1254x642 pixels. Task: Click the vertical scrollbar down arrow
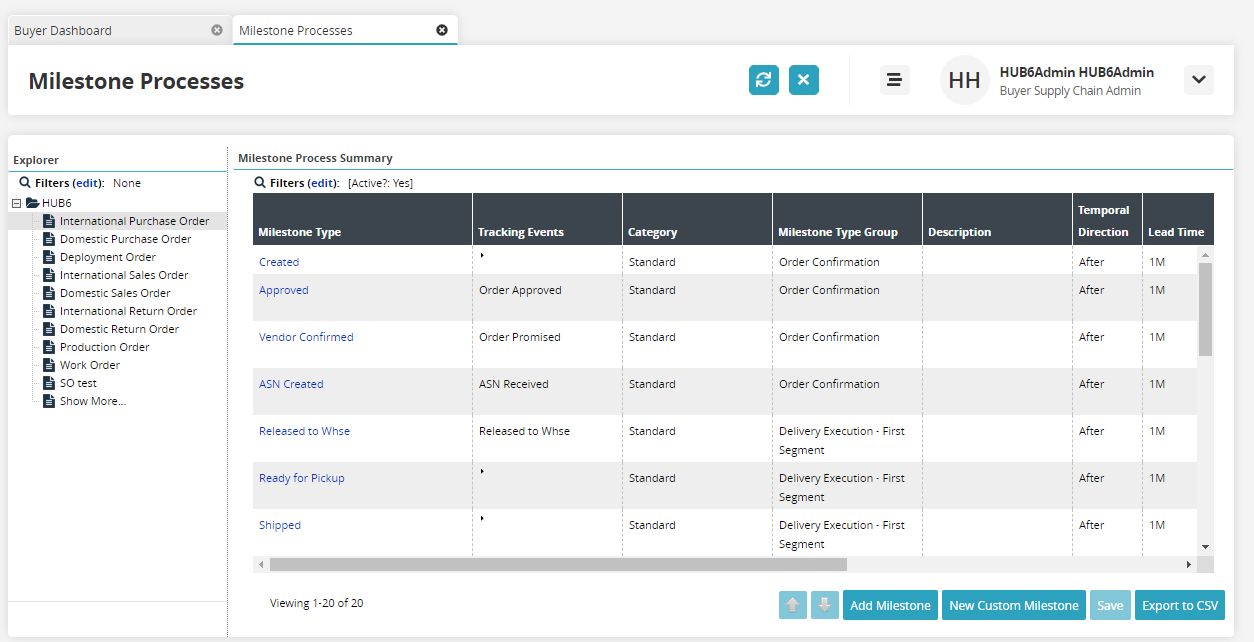(1205, 547)
